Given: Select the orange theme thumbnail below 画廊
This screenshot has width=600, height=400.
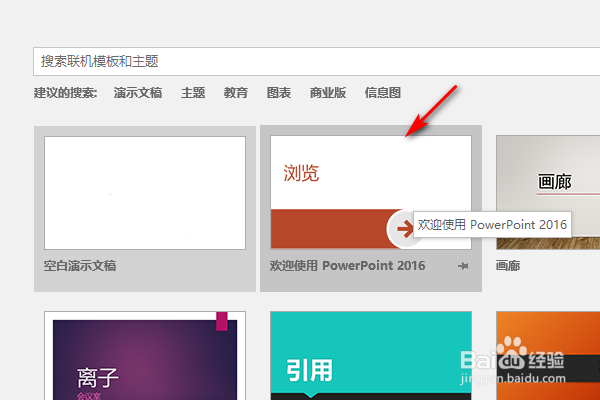Looking at the screenshot, I should click(x=548, y=356).
